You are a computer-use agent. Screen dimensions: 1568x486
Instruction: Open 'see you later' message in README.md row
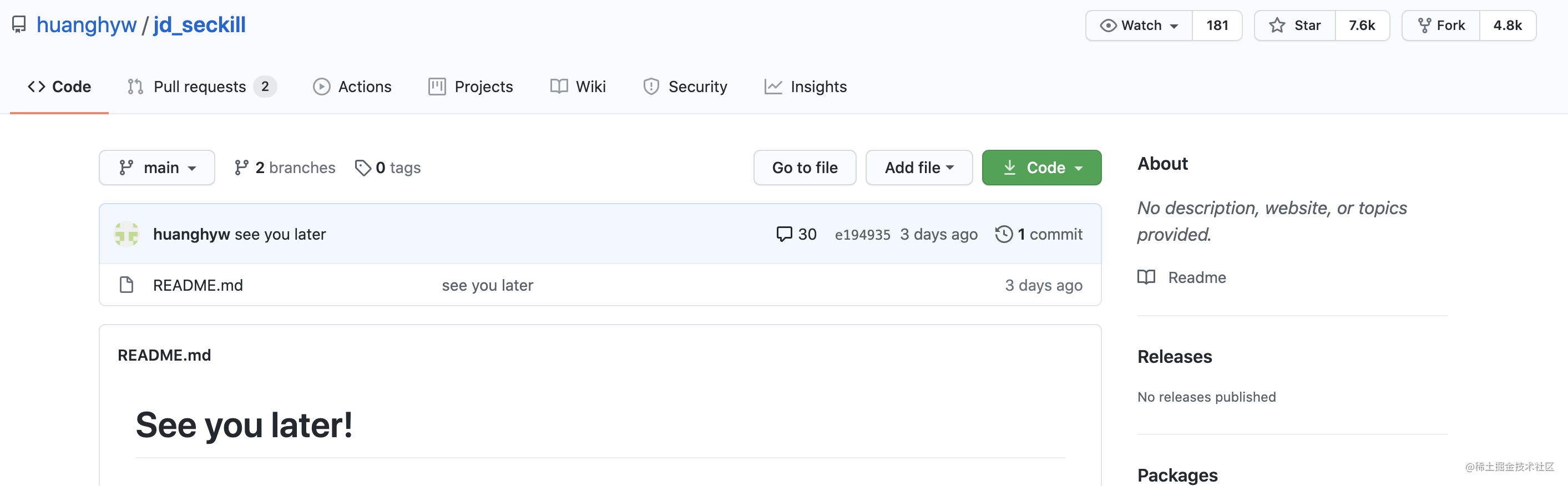point(488,285)
